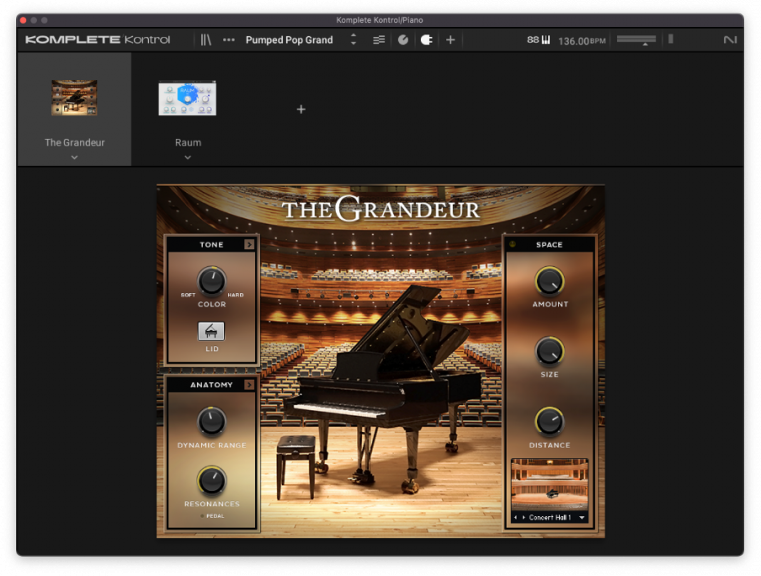Open the perform panel dial icon
This screenshot has height=576, width=761.
pos(403,40)
